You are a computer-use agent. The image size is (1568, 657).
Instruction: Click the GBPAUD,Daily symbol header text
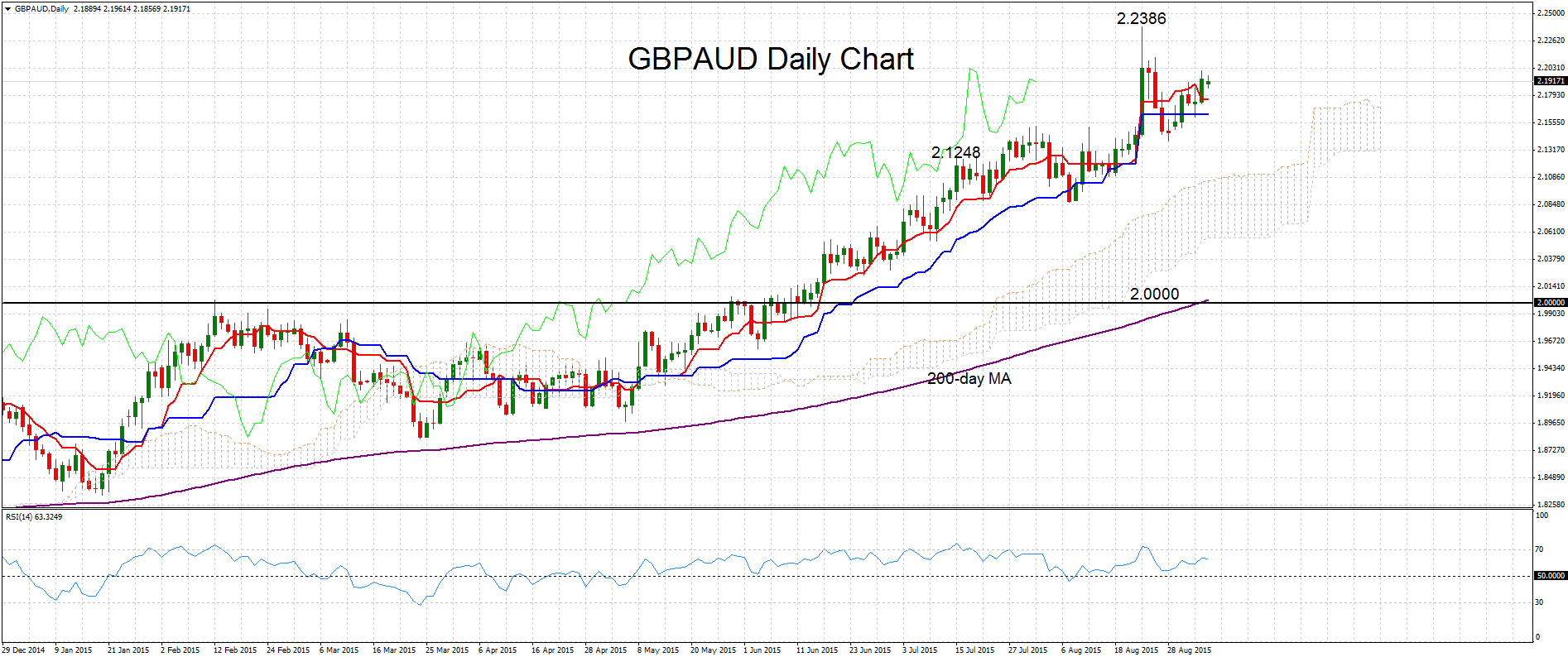tap(41, 9)
